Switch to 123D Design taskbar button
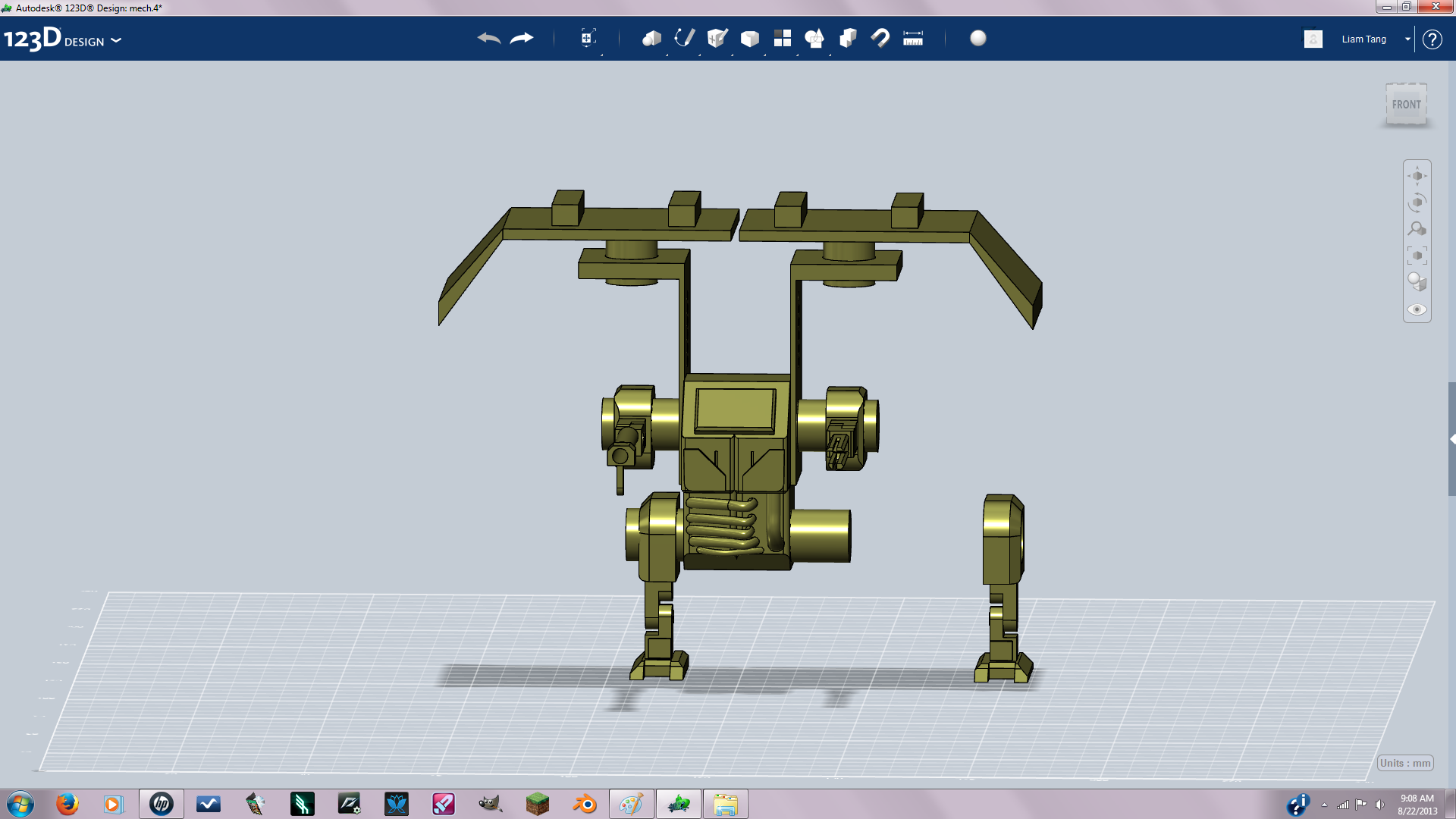 pyautogui.click(x=679, y=804)
